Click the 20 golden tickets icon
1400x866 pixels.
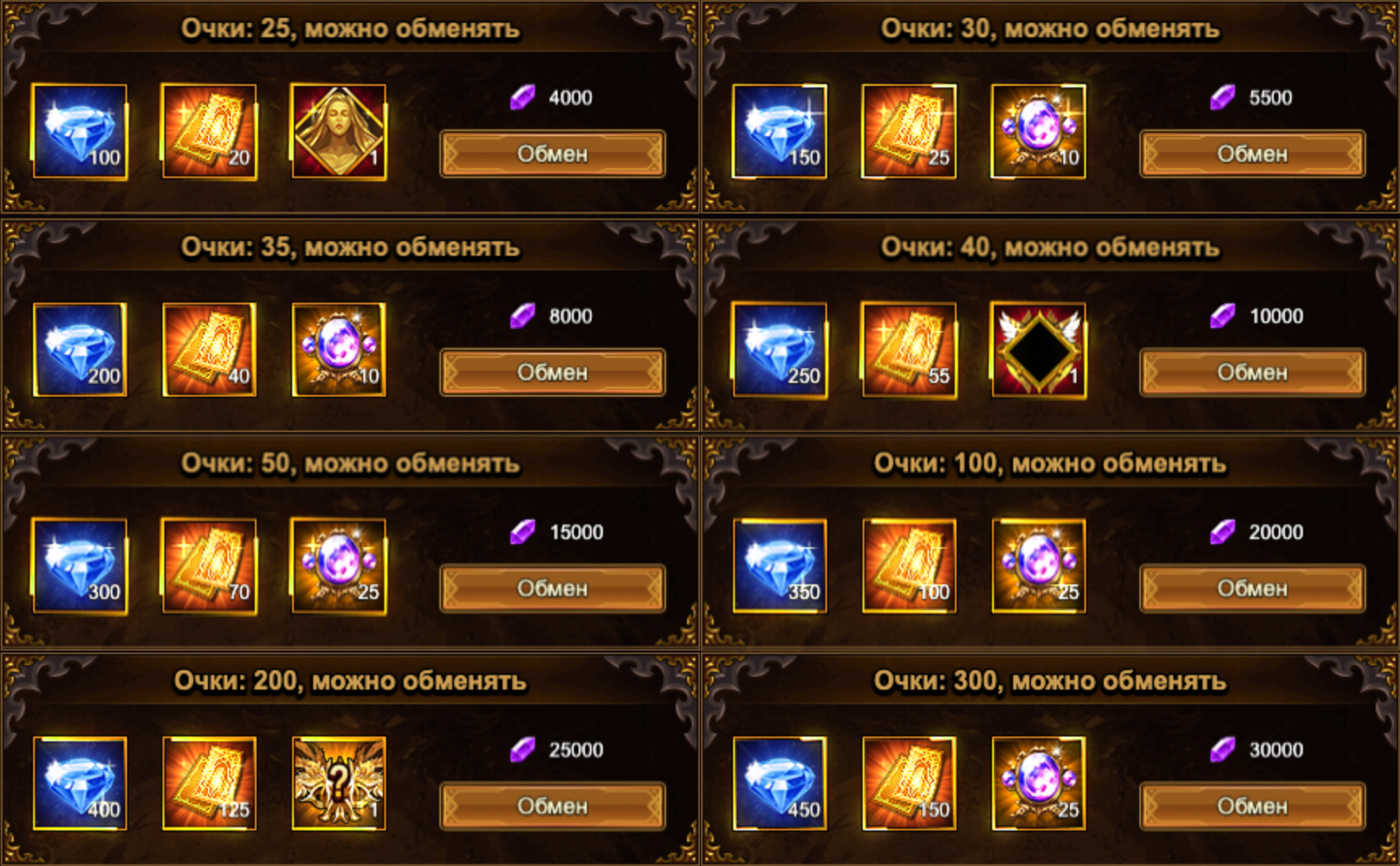209,131
